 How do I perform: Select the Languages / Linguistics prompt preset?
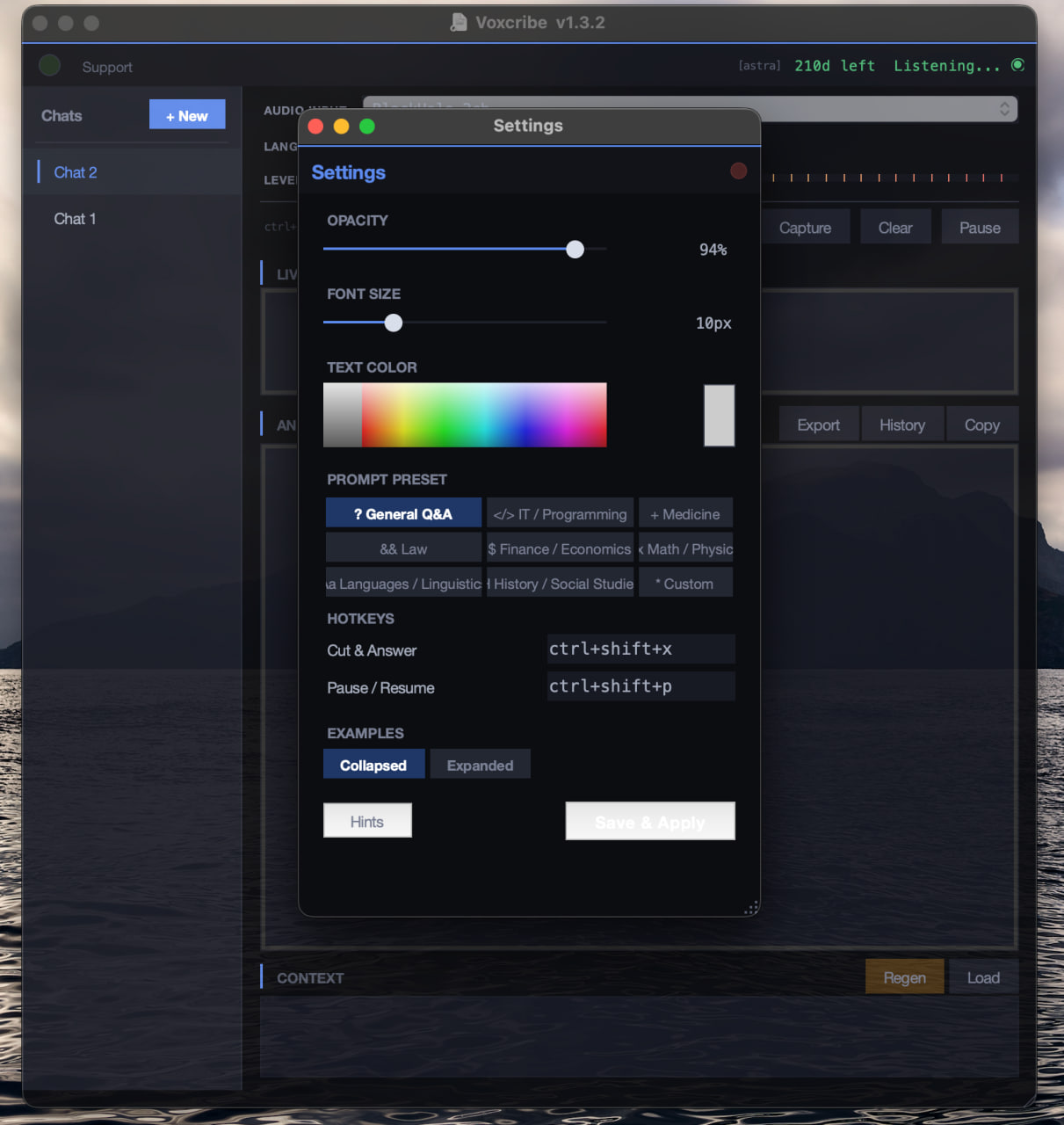click(403, 584)
